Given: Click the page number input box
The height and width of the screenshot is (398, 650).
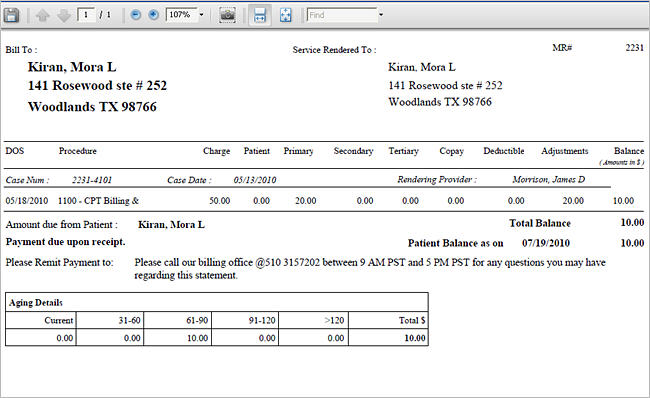Looking at the screenshot, I should 86,15.
